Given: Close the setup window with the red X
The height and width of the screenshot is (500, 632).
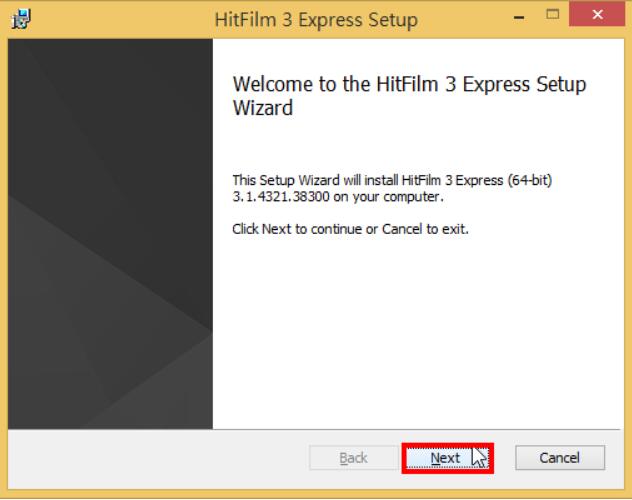Looking at the screenshot, I should (597, 15).
